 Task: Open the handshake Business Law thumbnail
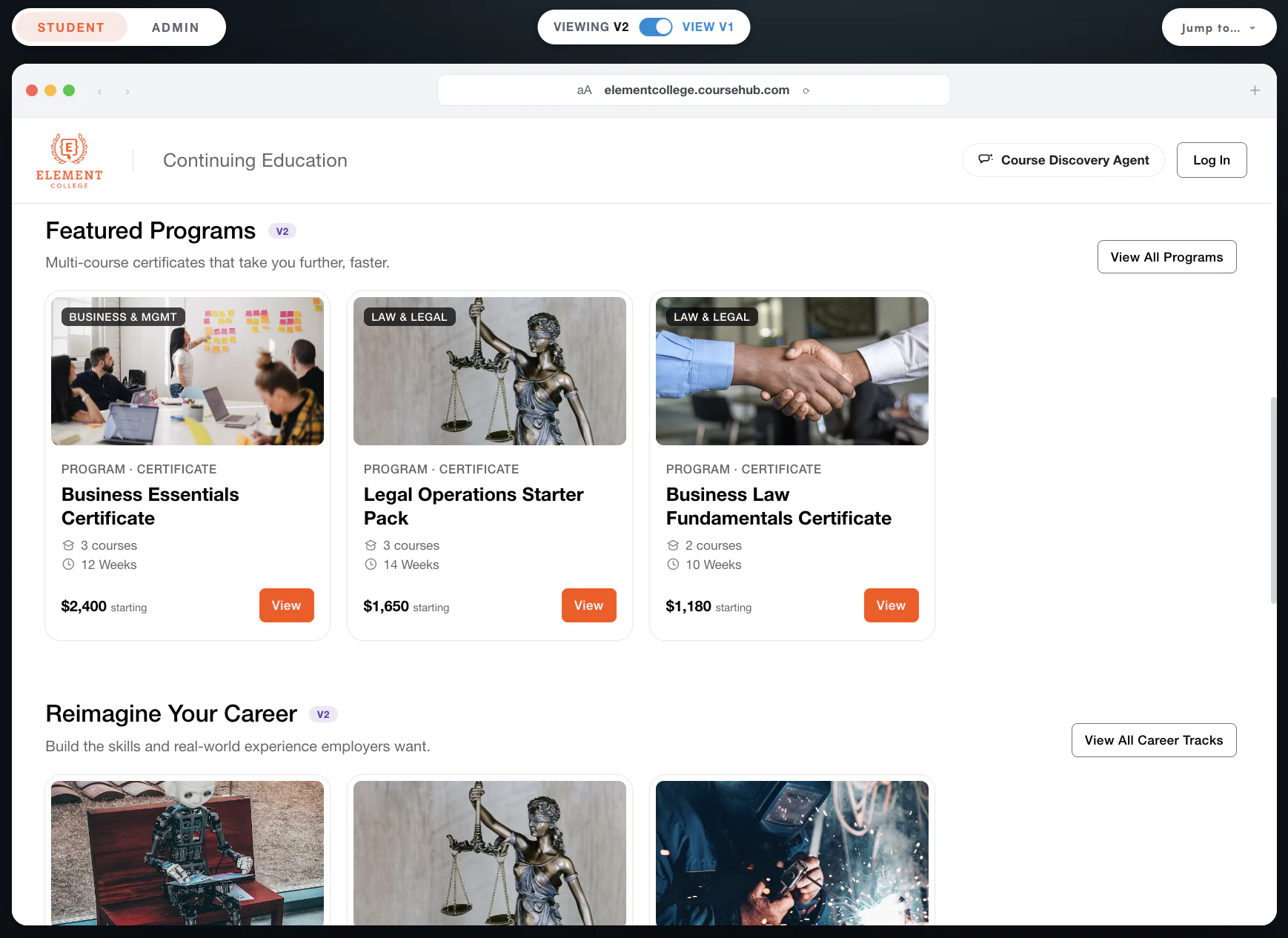coord(792,371)
